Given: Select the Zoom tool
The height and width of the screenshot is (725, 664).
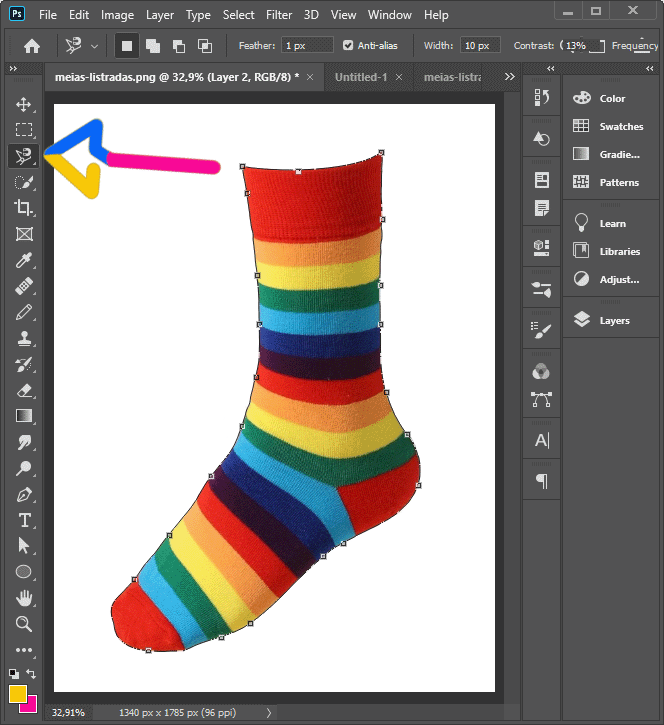Looking at the screenshot, I should pyautogui.click(x=24, y=624).
